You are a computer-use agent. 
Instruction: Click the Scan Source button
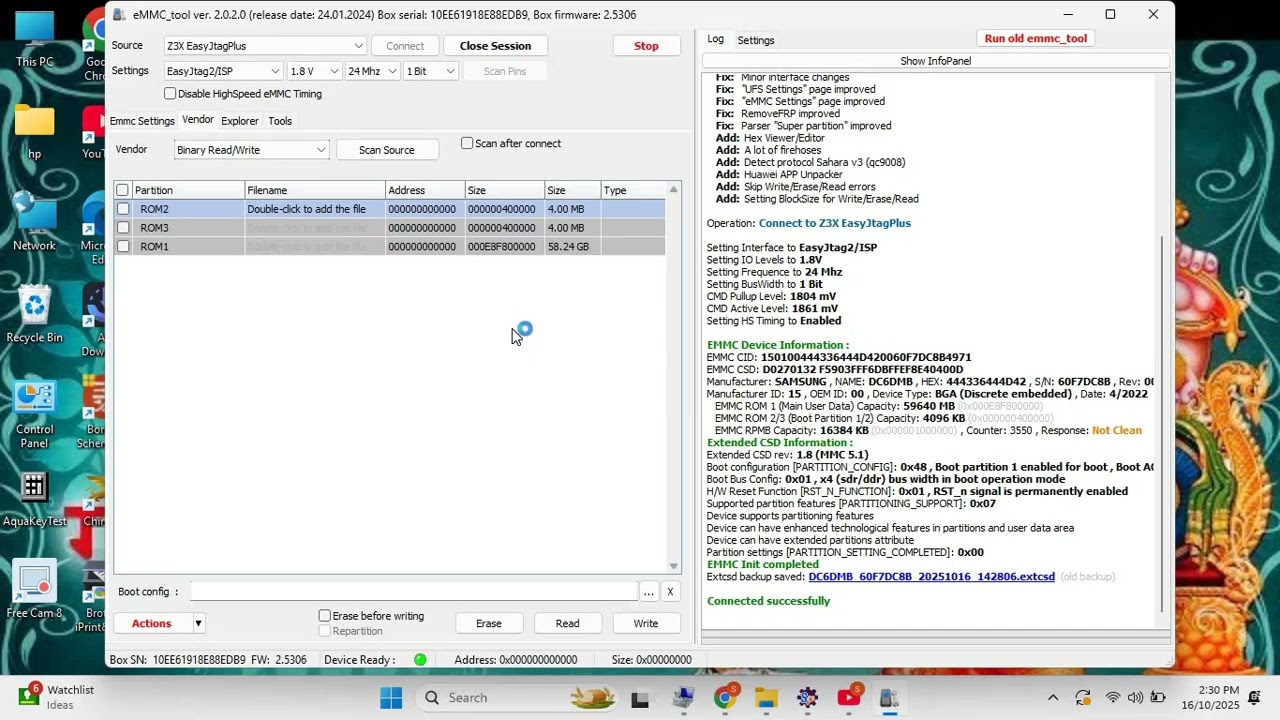(x=386, y=150)
